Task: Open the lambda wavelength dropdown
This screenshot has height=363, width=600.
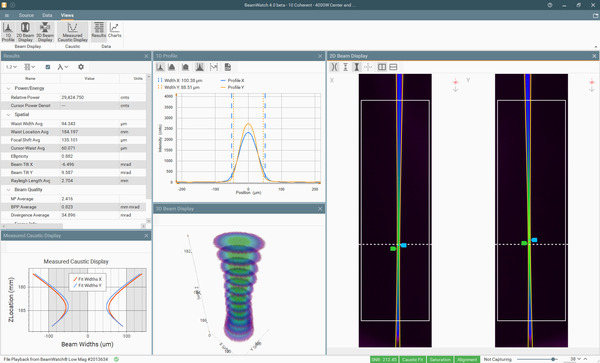Action: (x=63, y=67)
